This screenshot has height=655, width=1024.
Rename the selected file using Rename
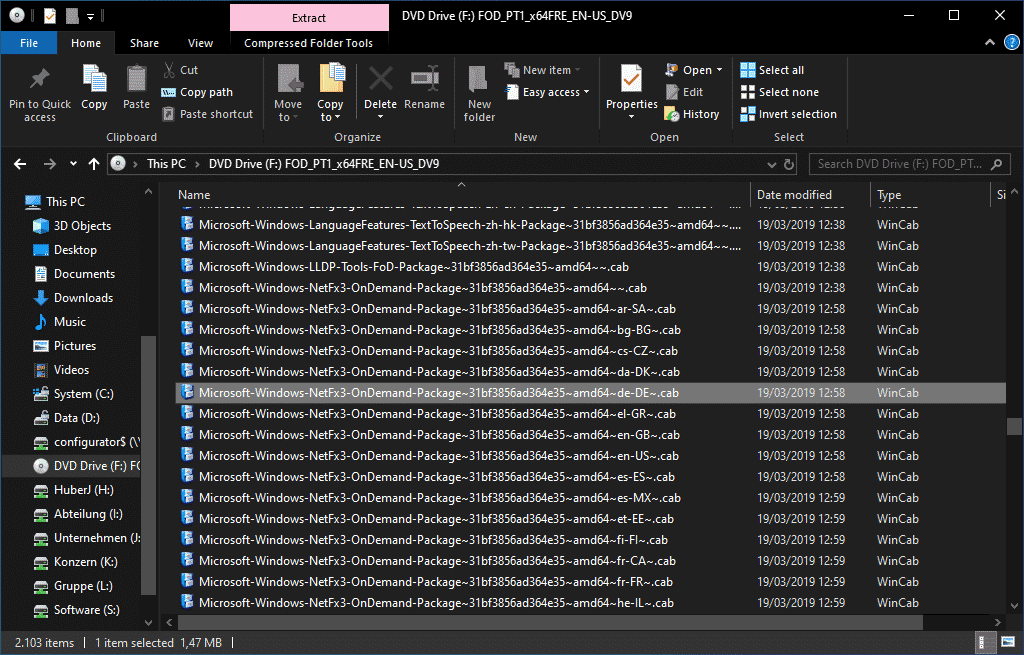click(424, 87)
